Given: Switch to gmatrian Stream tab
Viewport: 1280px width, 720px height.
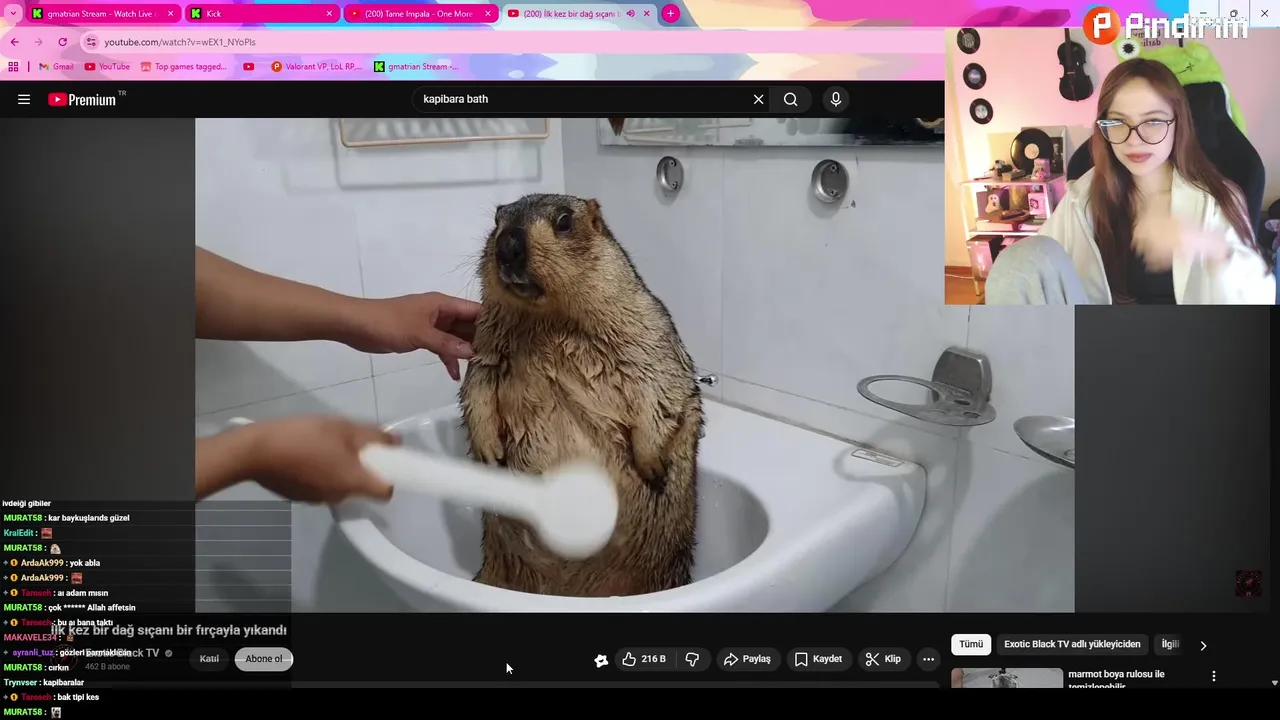Looking at the screenshot, I should pos(102,14).
